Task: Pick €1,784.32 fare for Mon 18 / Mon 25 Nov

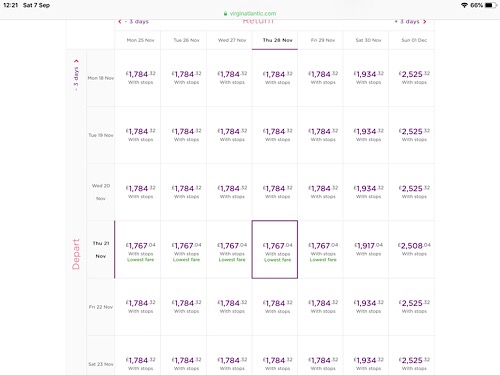Action: [x=138, y=78]
